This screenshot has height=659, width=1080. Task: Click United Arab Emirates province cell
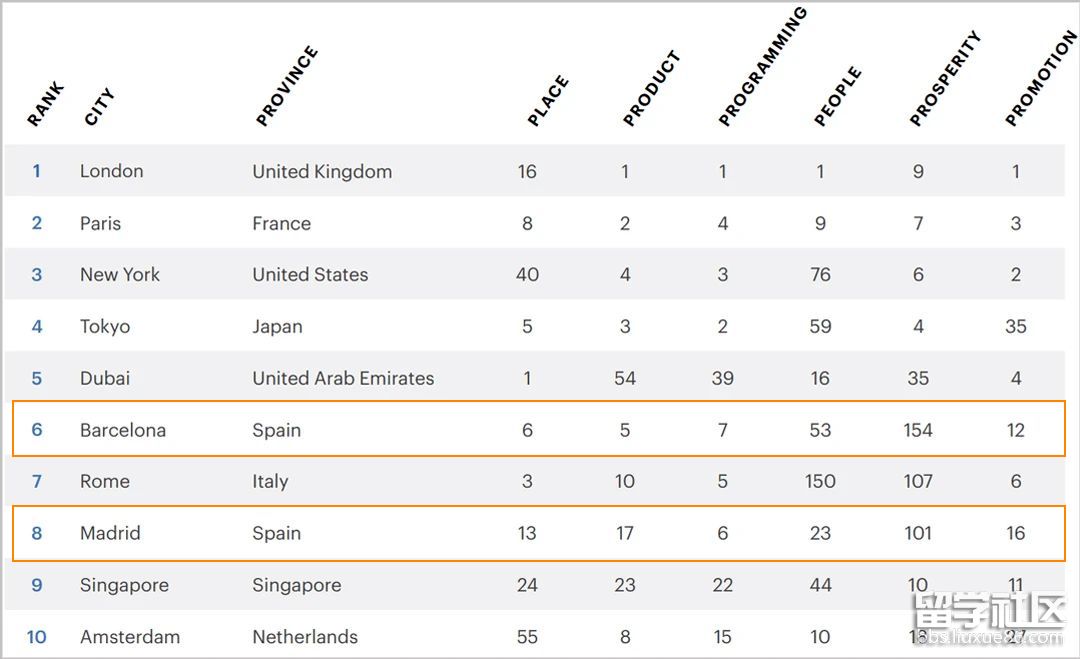point(343,379)
